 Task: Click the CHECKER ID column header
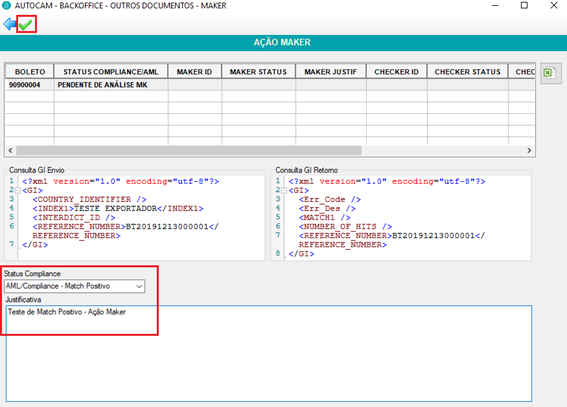[x=396, y=72]
